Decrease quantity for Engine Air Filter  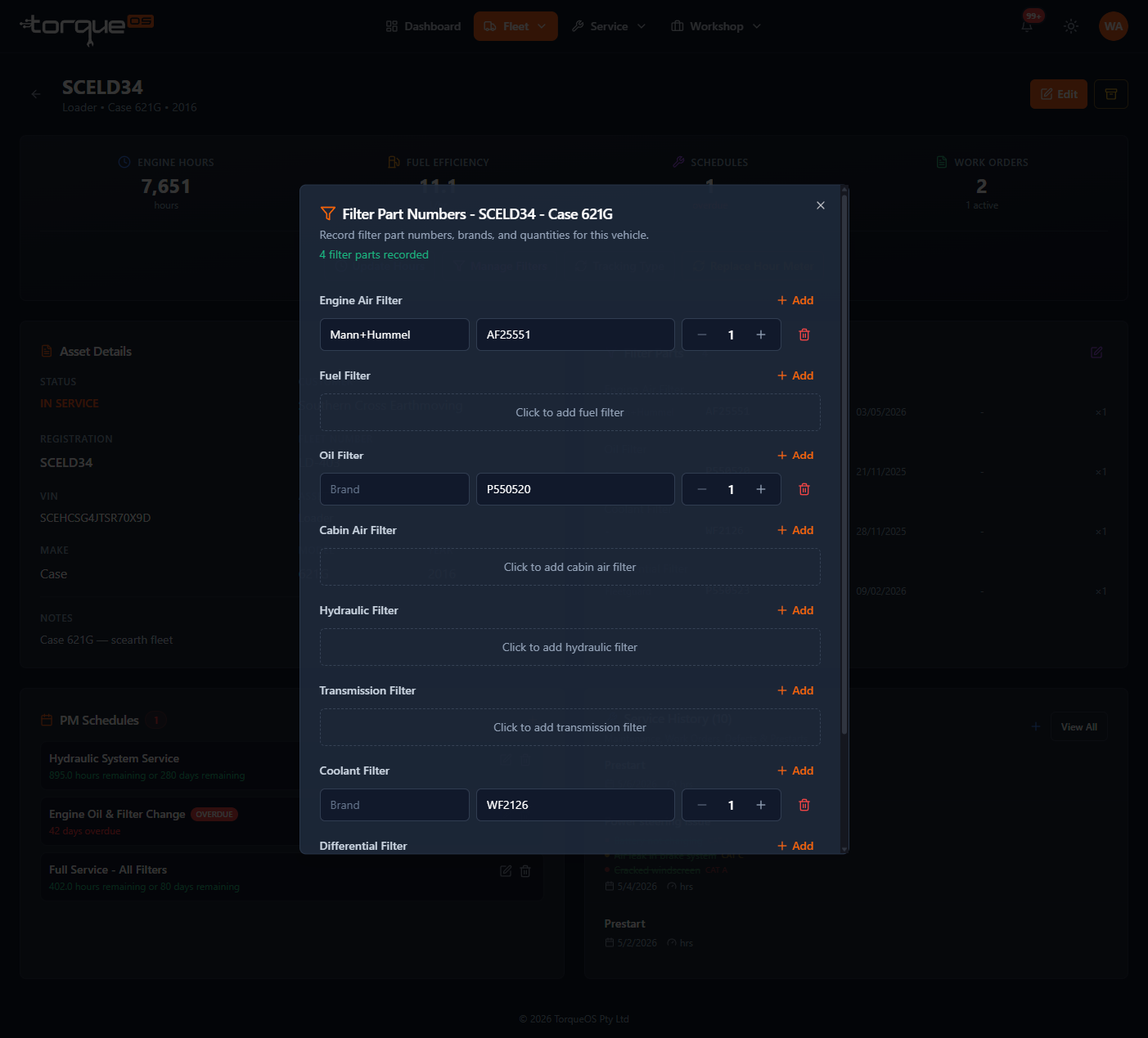[x=701, y=335]
